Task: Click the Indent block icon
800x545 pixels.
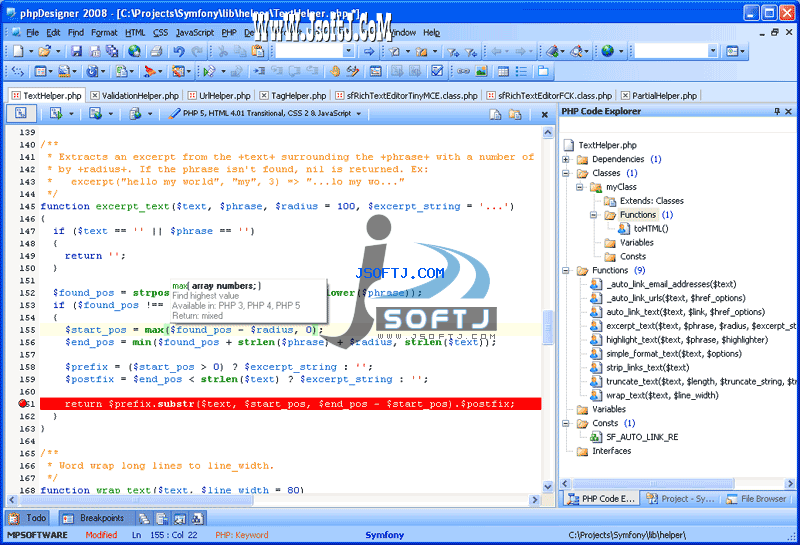Action: pos(259,71)
